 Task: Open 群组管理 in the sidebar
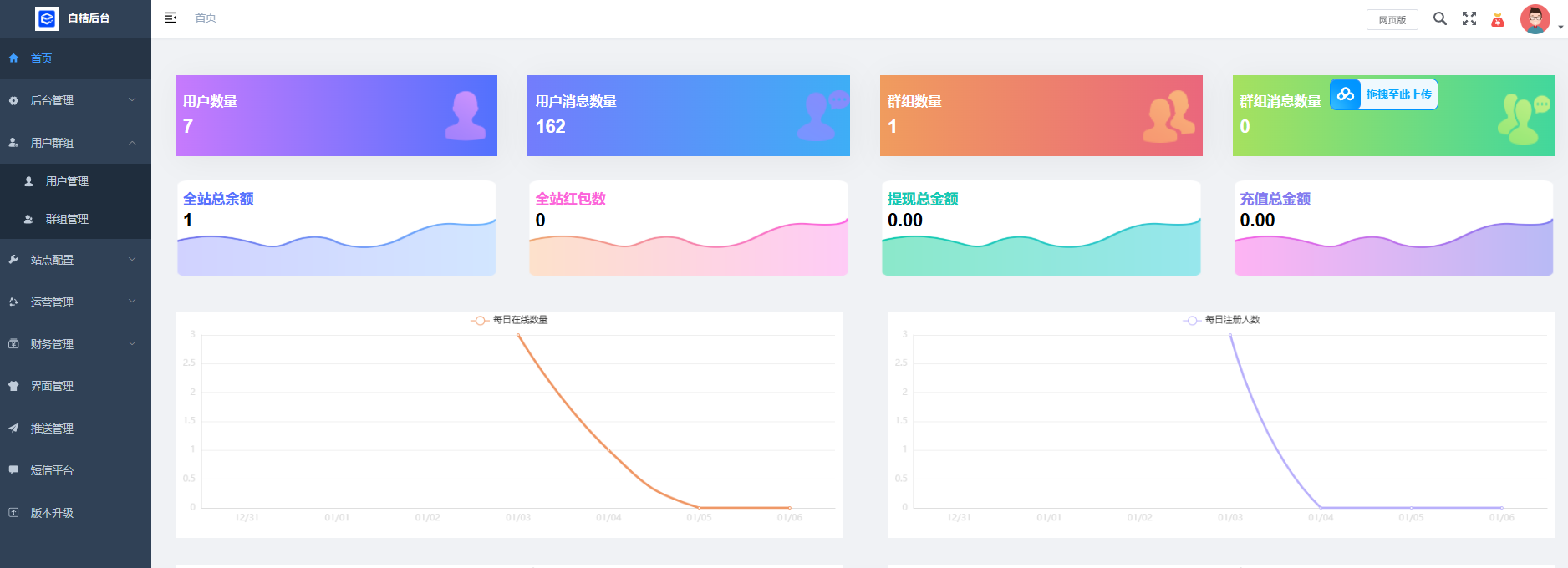click(x=67, y=219)
